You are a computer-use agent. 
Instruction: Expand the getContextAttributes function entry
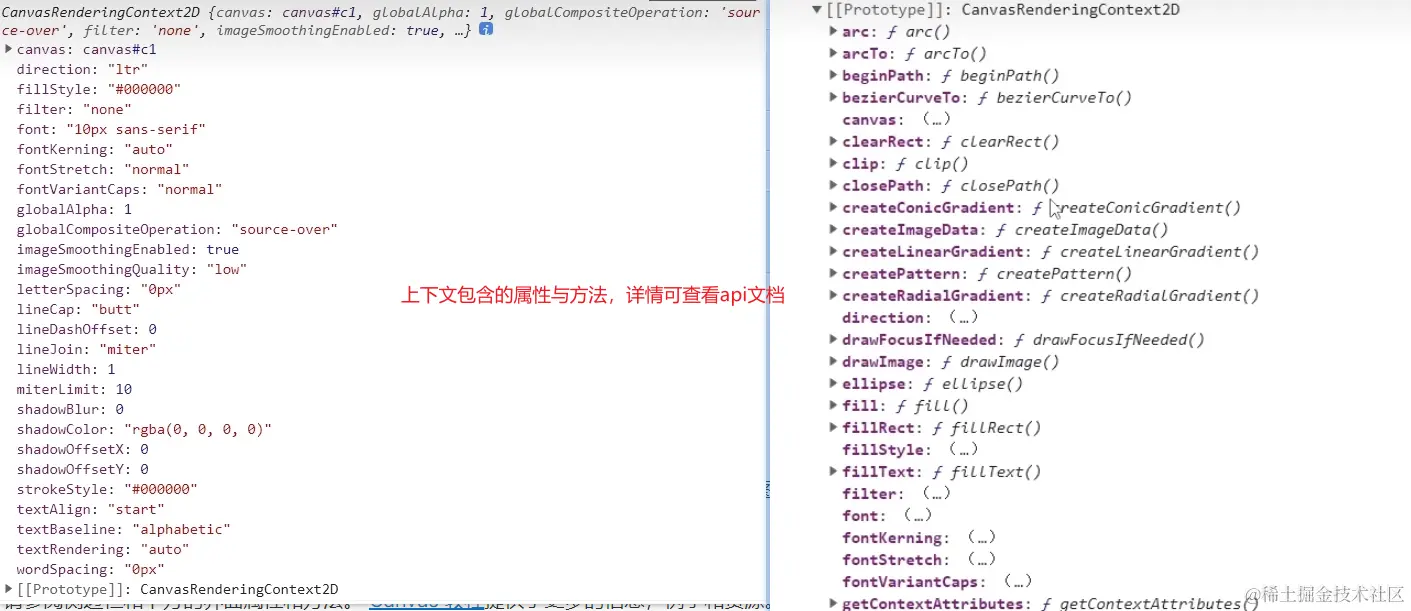pos(833,603)
